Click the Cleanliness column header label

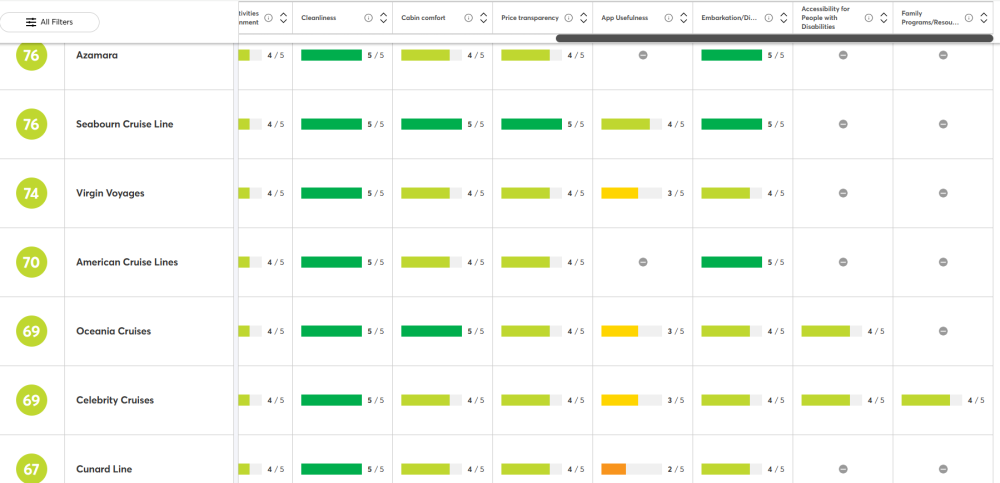(319, 18)
